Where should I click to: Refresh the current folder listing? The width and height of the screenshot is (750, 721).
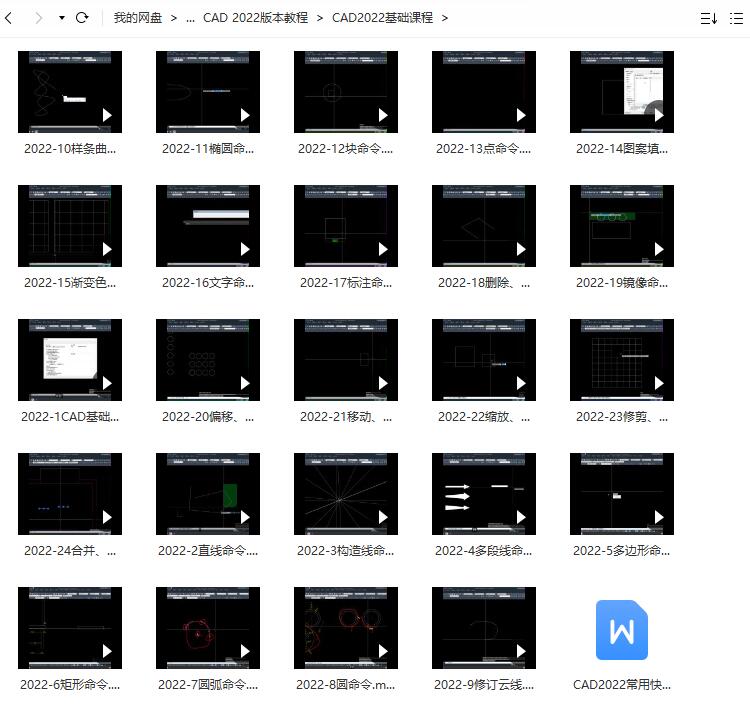click(x=83, y=18)
